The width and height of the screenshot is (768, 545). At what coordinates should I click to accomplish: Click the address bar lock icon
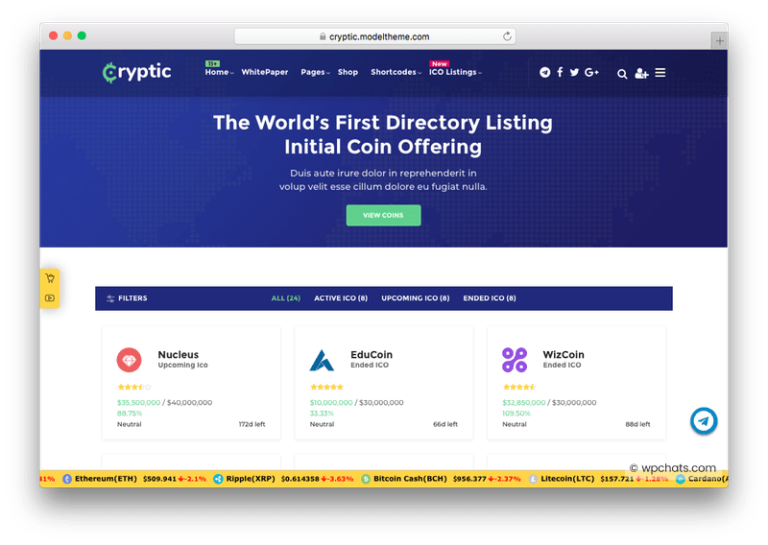[x=323, y=37]
